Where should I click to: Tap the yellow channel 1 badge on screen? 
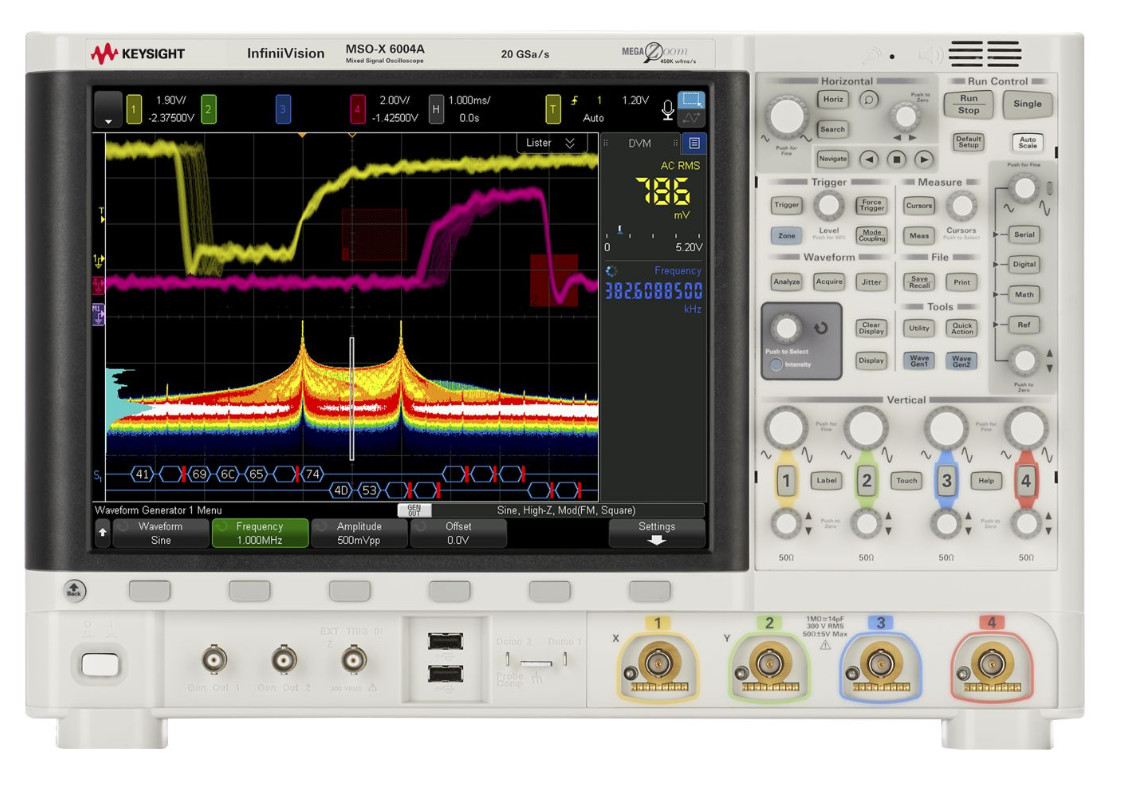pyautogui.click(x=134, y=110)
